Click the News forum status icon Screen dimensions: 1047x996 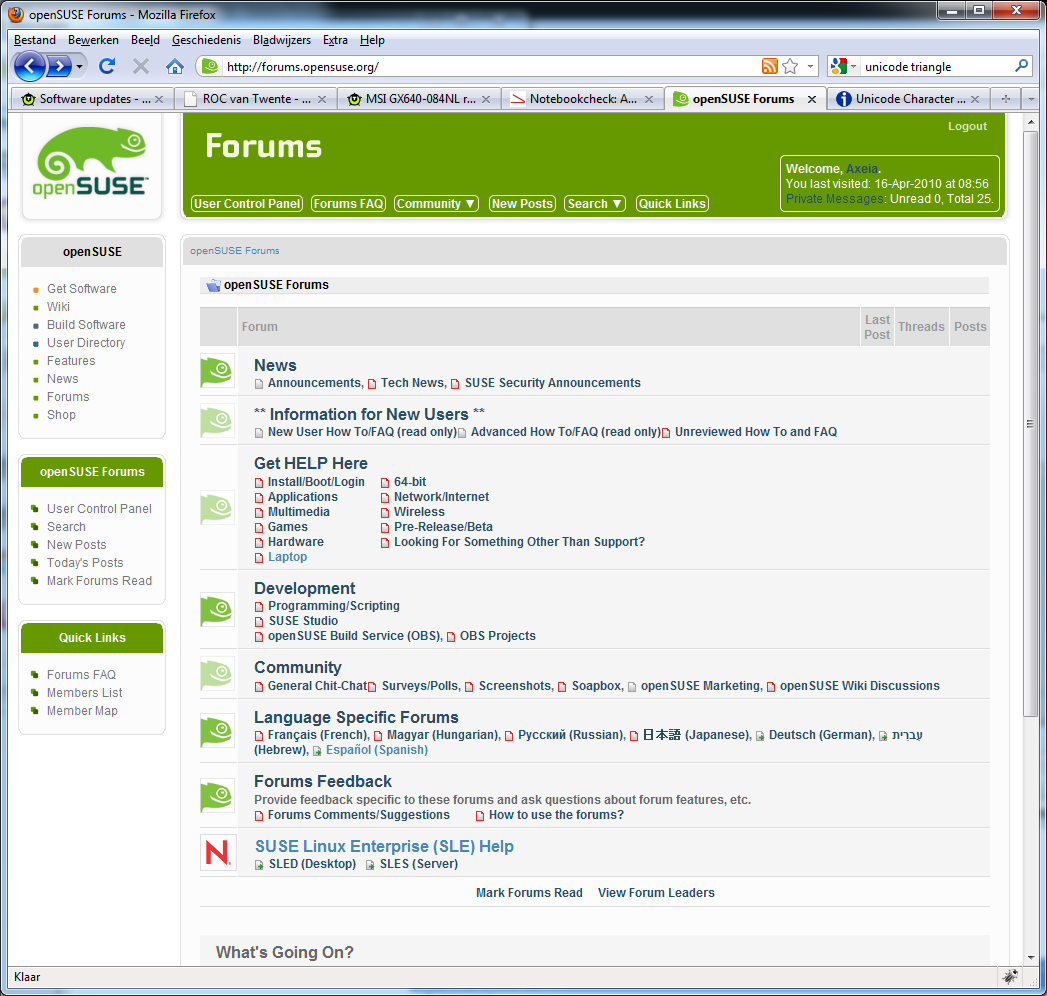coord(217,371)
